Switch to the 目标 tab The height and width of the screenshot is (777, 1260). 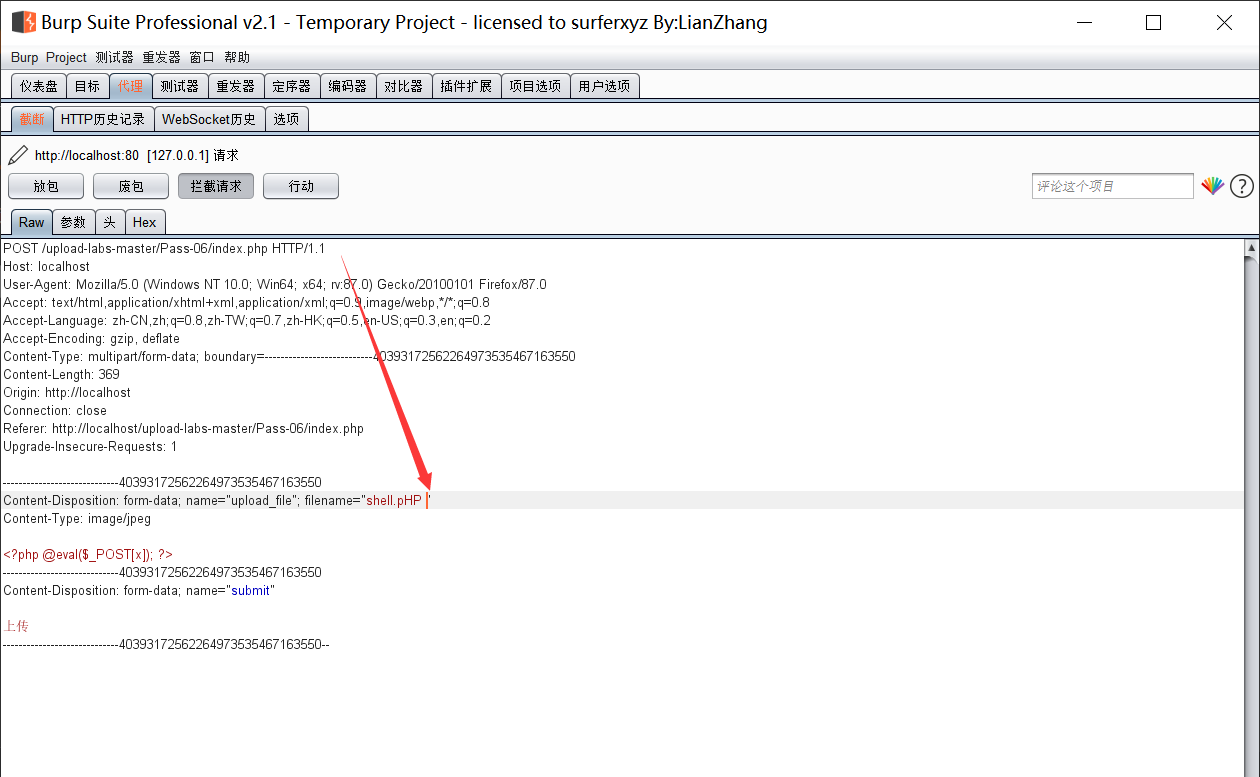(88, 86)
